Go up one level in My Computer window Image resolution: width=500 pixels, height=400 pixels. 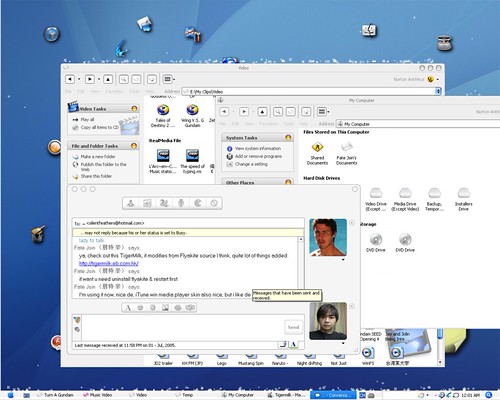[x=262, y=112]
